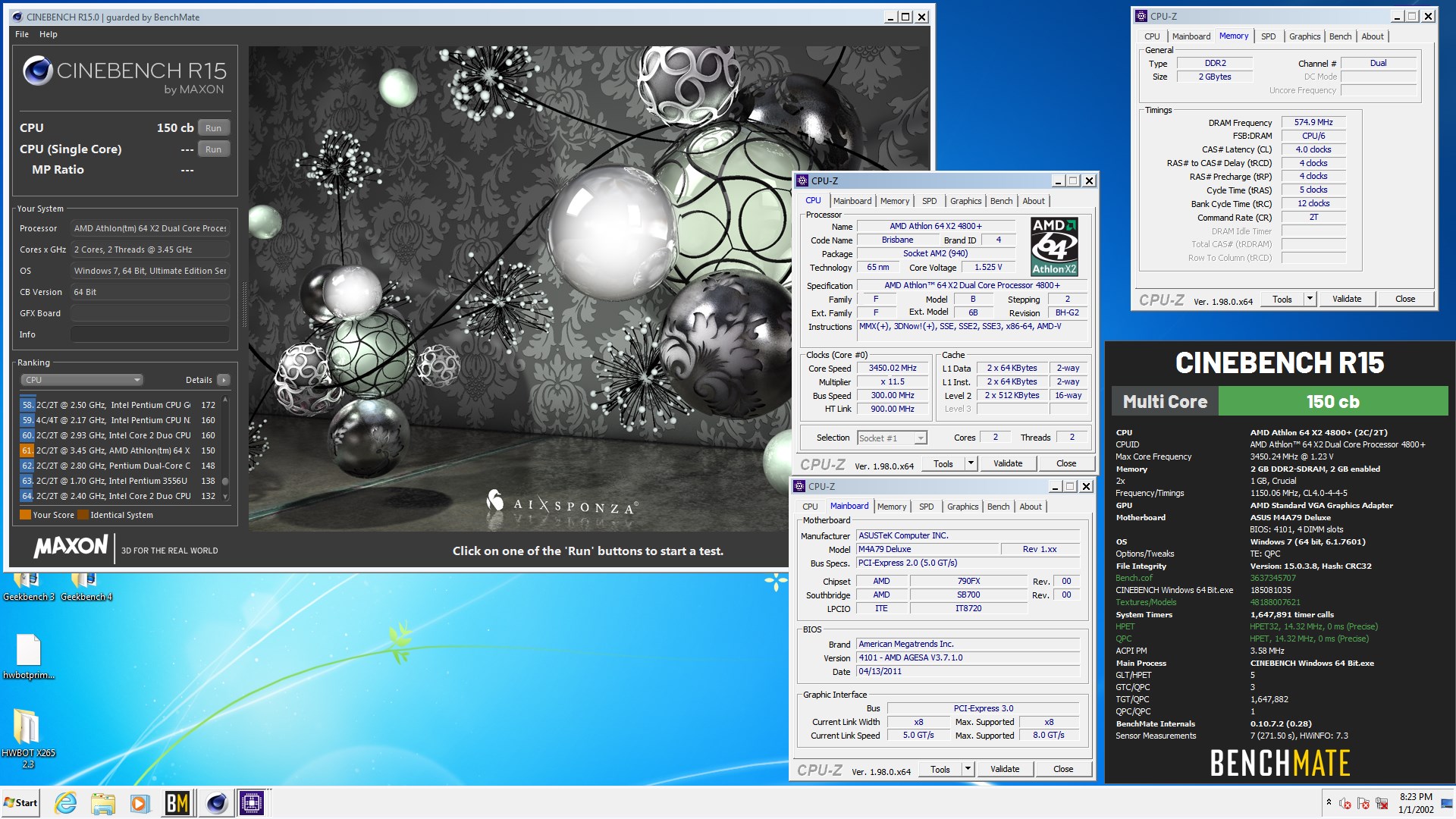Click Validate in Memory CPU-Z window
Image resolution: width=1456 pixels, height=819 pixels.
click(x=1347, y=299)
